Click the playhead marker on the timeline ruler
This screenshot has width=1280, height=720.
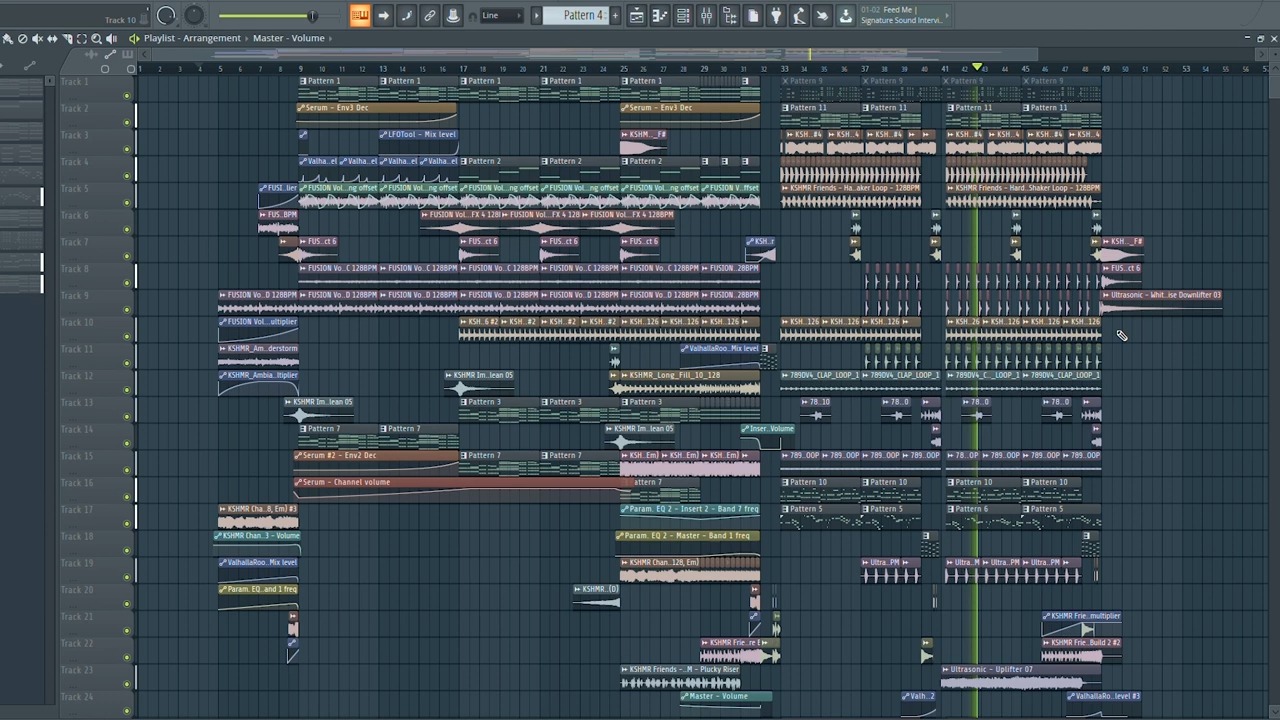[977, 67]
